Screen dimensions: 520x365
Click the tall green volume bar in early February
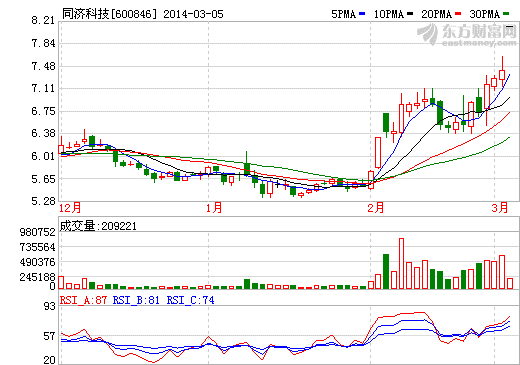tap(386, 271)
